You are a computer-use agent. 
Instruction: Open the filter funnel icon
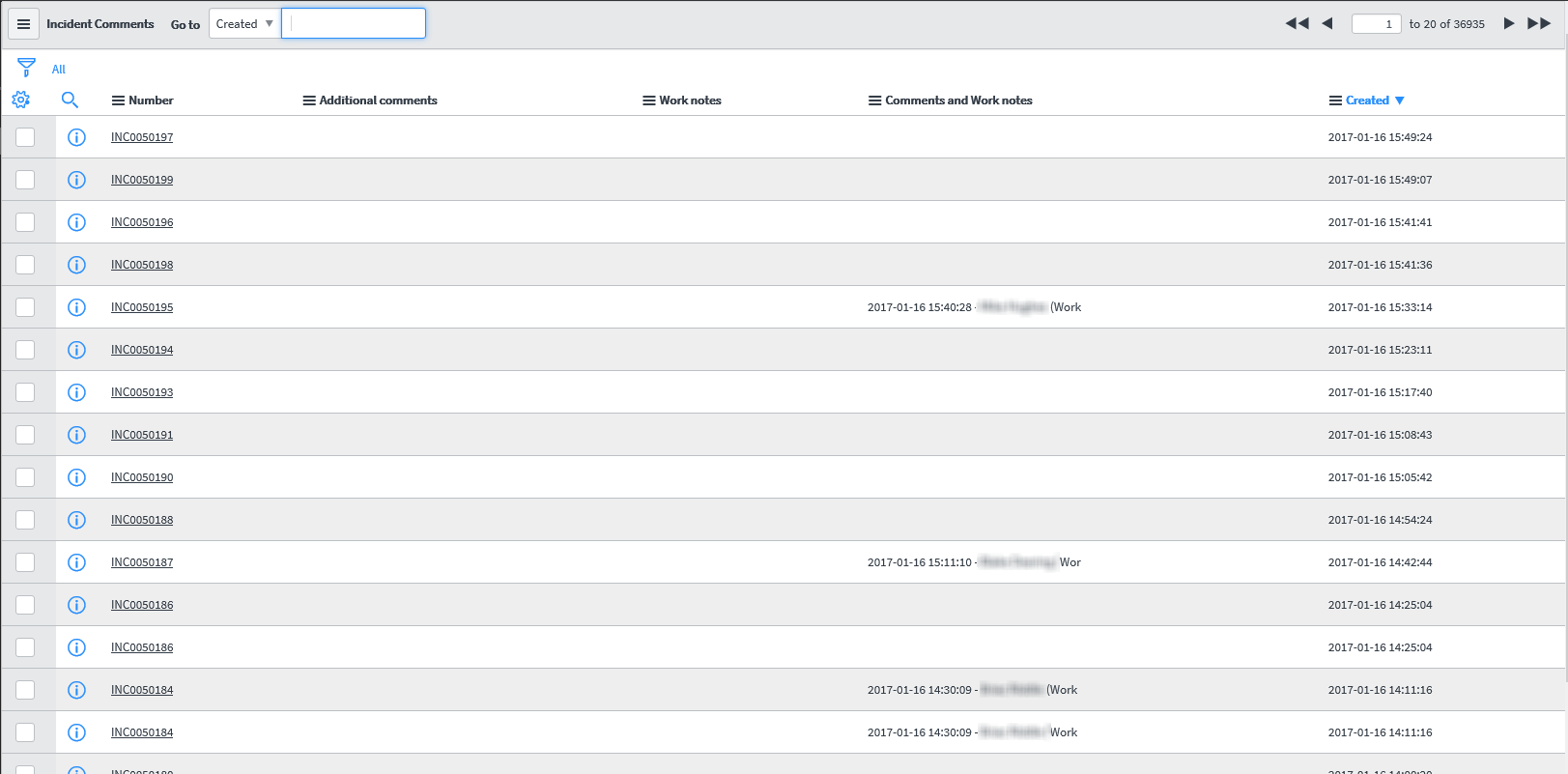pyautogui.click(x=26, y=68)
